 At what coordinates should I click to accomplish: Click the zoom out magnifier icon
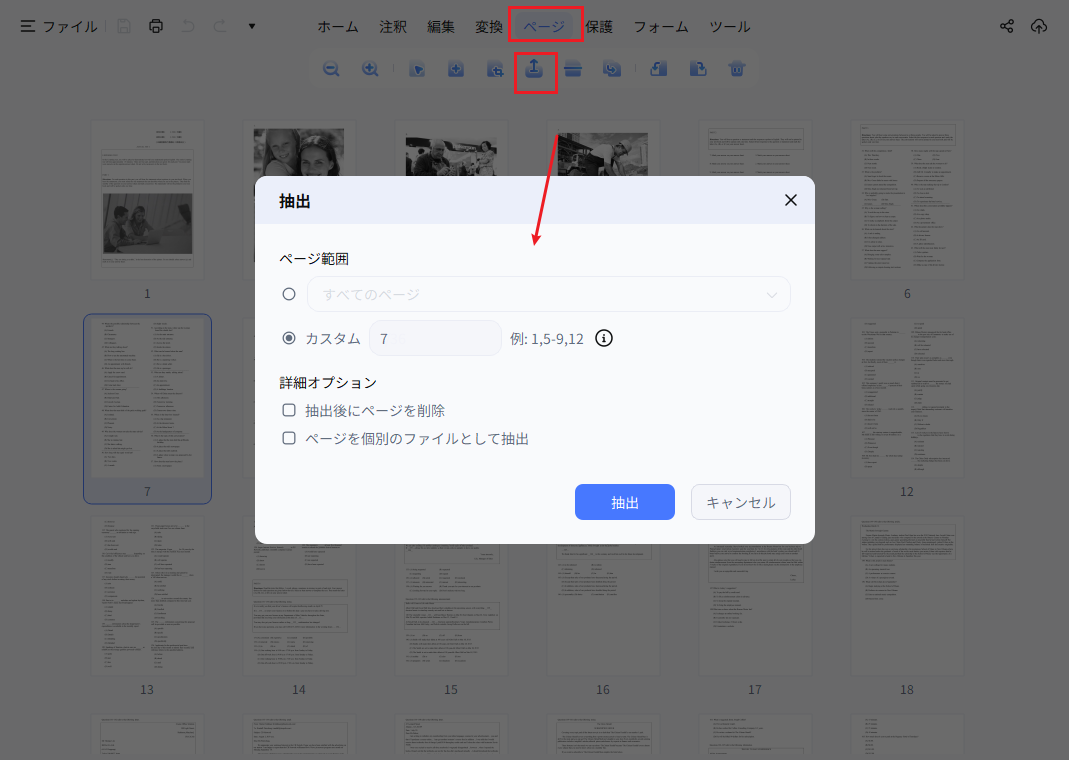click(331, 69)
